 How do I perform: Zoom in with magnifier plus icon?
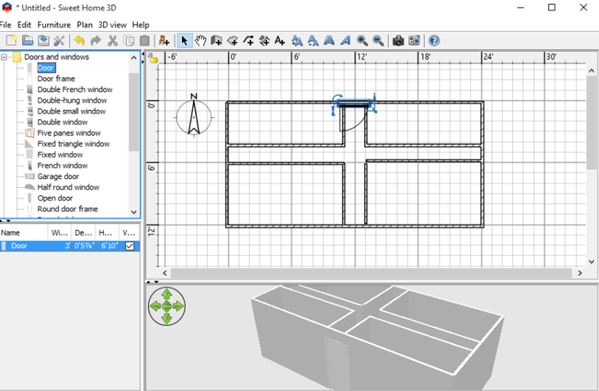click(362, 40)
